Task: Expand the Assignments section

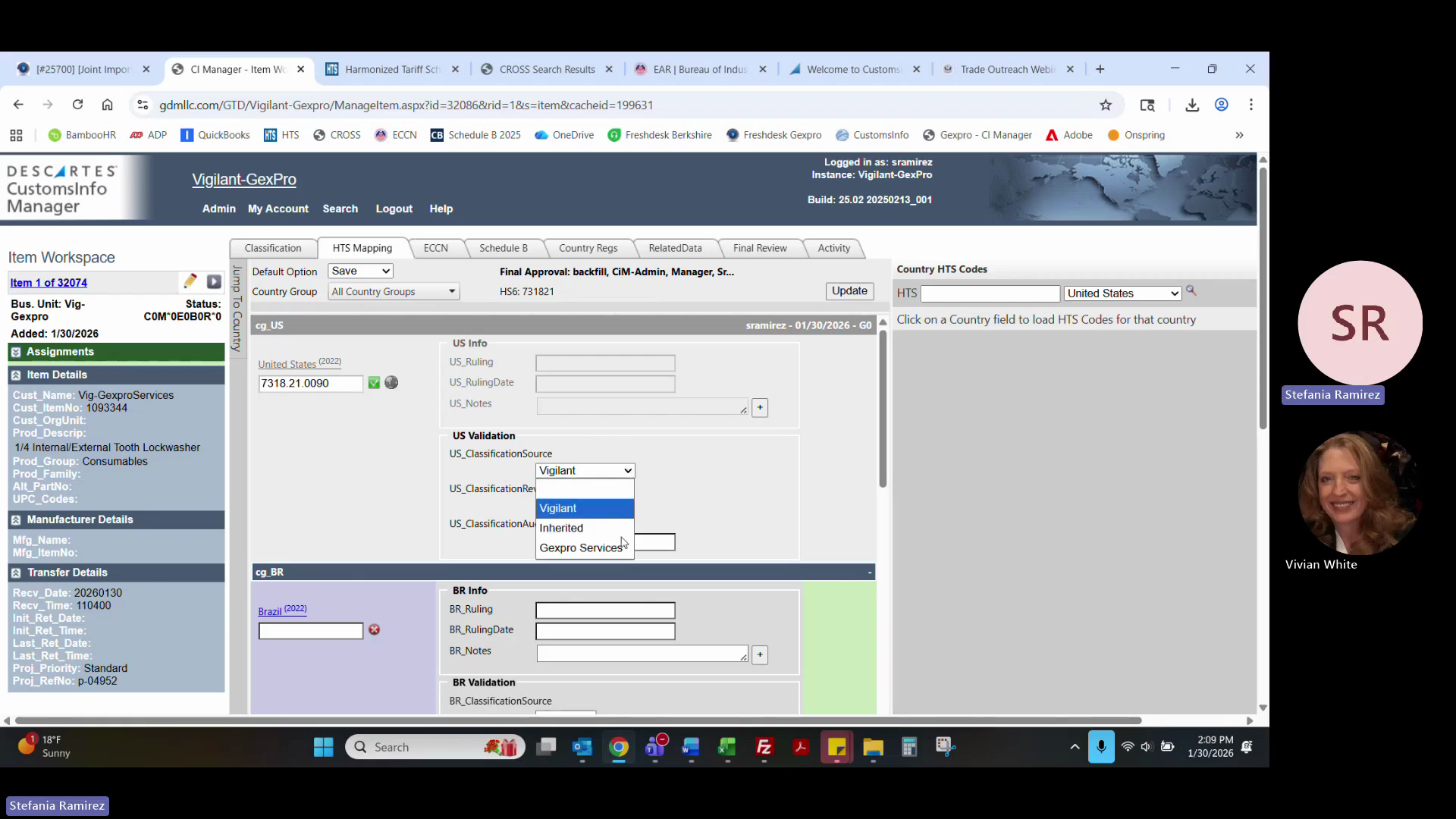Action: click(15, 352)
